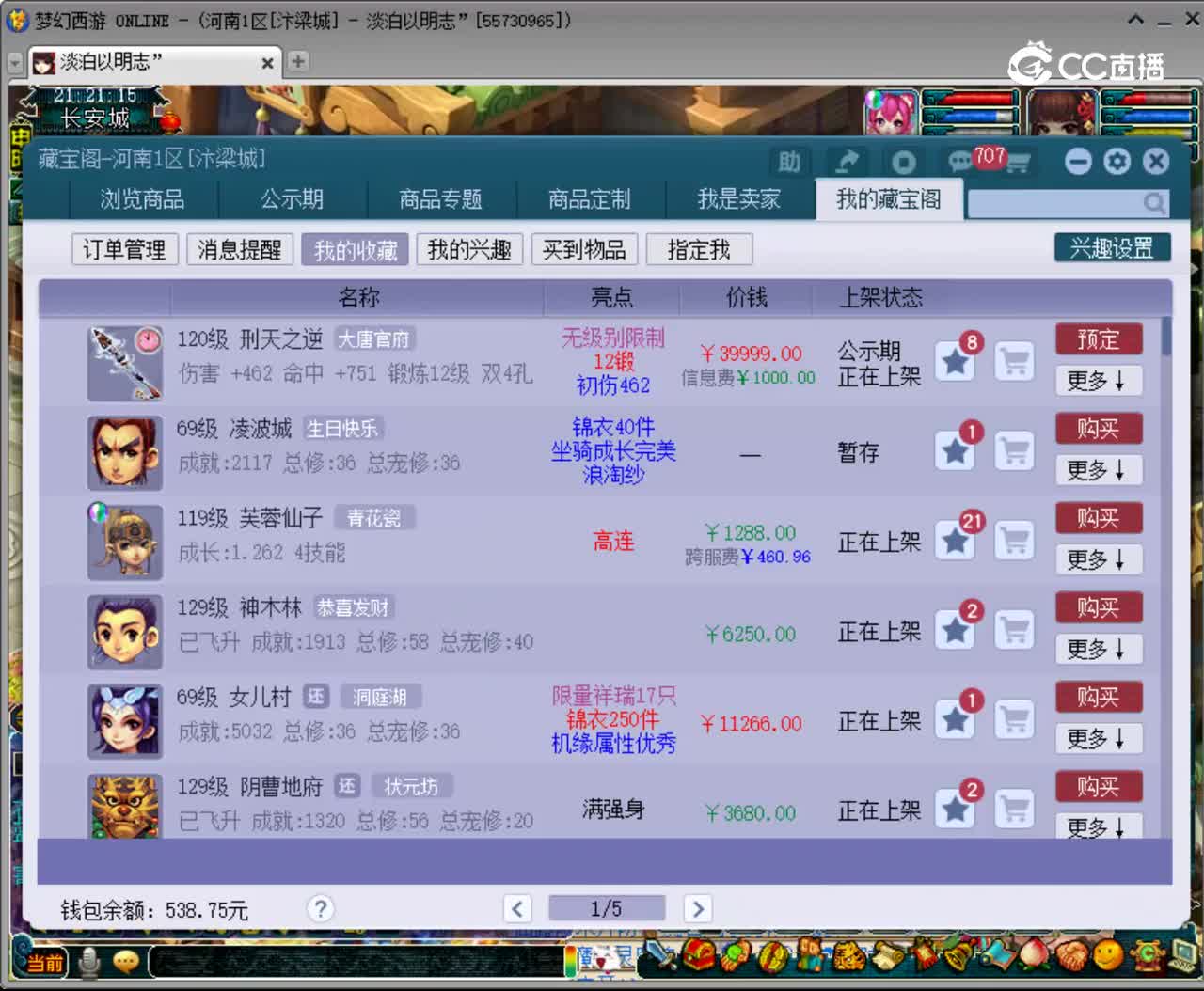
Task: Click the tiger pet icon in bottom bar
Action: [x=848, y=957]
